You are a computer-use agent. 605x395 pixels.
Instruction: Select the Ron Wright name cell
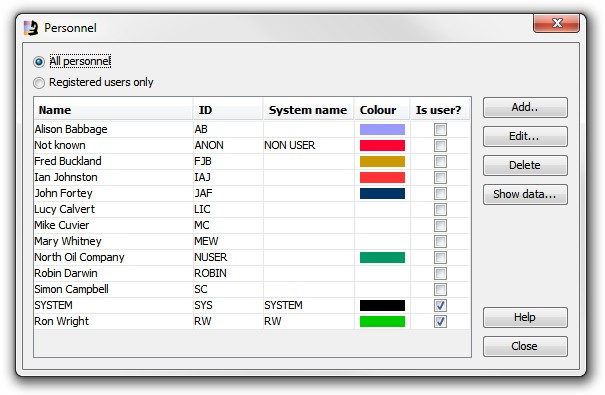113,321
